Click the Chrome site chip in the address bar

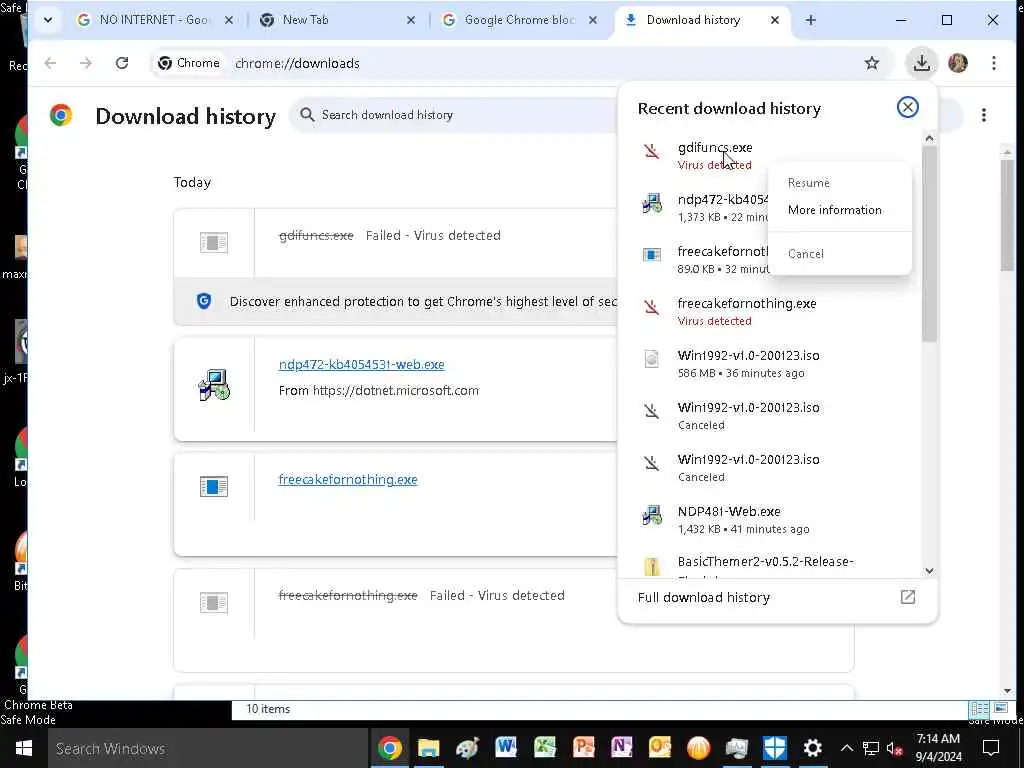tap(189, 63)
